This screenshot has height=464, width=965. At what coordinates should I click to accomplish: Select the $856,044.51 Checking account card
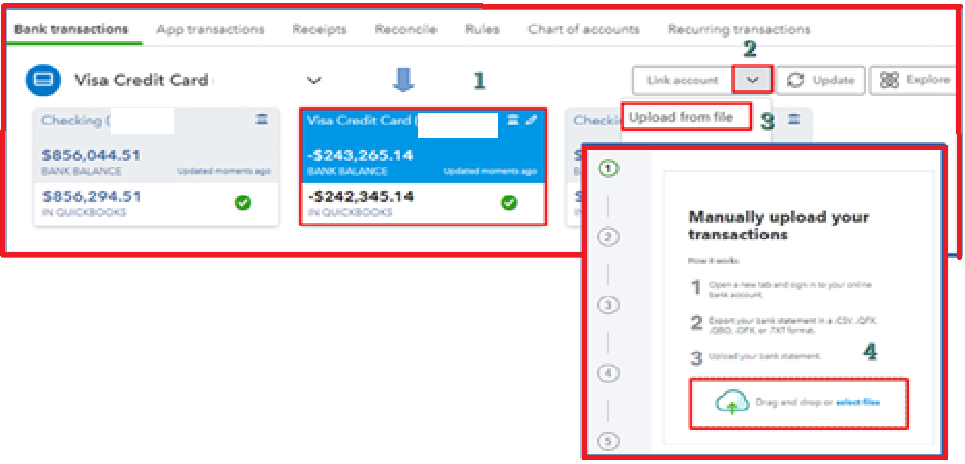point(156,167)
